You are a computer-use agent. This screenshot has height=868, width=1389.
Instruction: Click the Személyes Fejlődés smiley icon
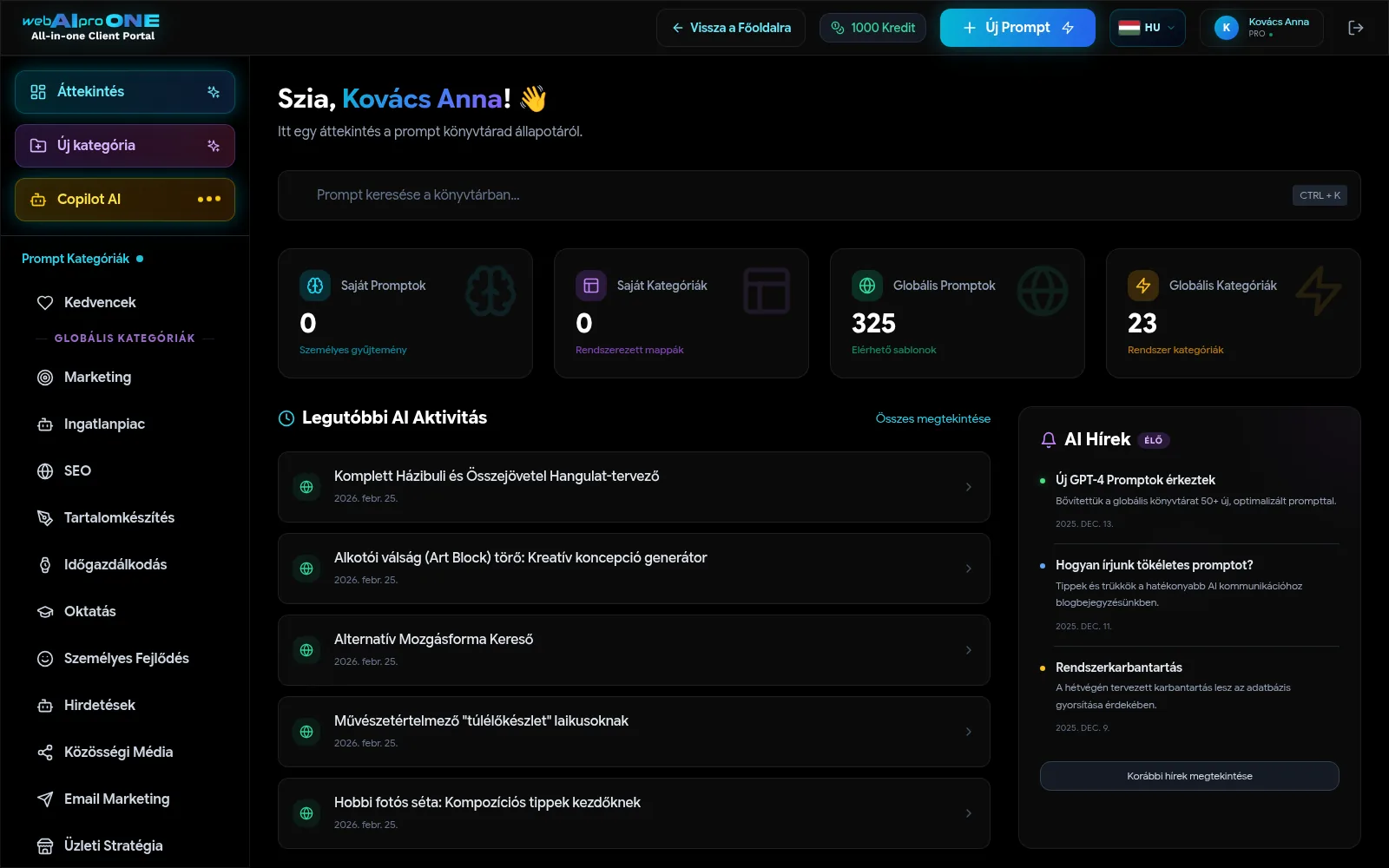[x=45, y=659]
